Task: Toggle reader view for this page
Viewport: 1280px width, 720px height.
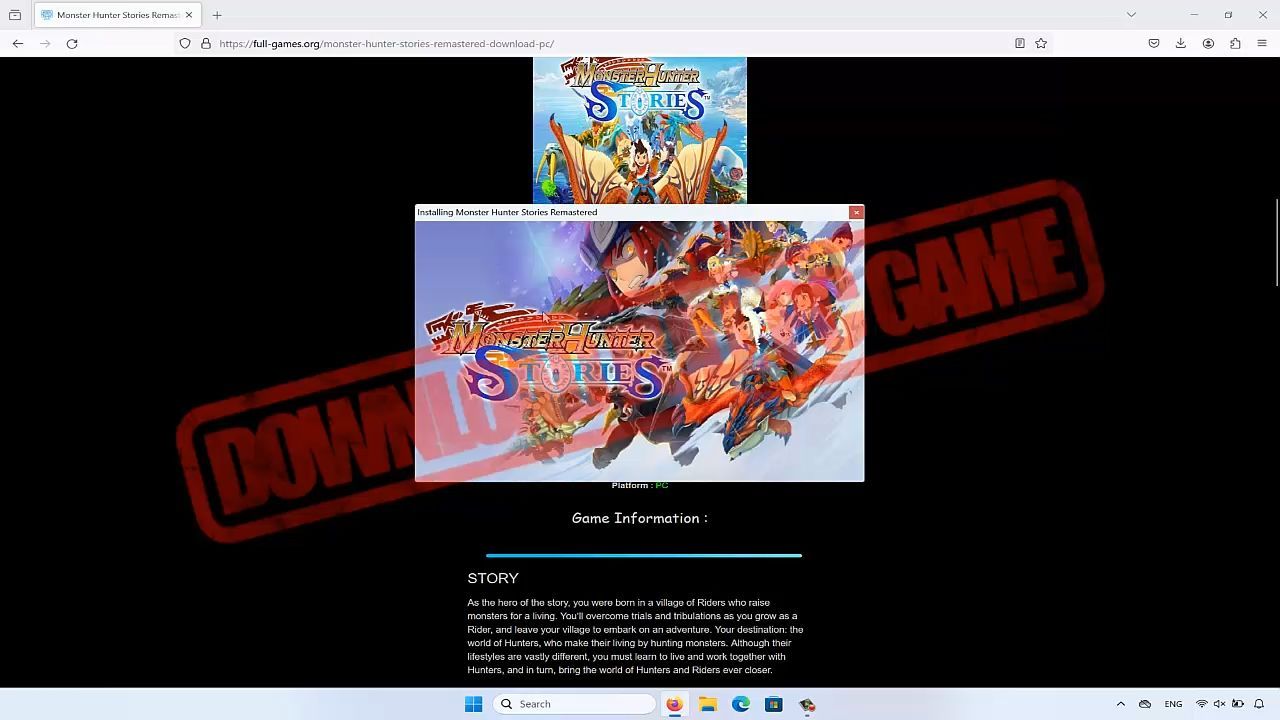Action: [x=1020, y=43]
